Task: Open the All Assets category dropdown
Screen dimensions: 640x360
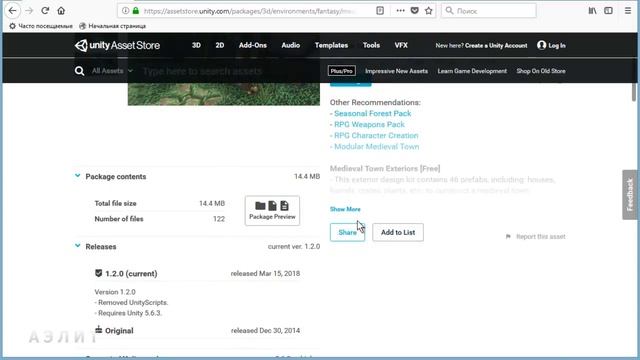Action: pyautogui.click(x=112, y=71)
